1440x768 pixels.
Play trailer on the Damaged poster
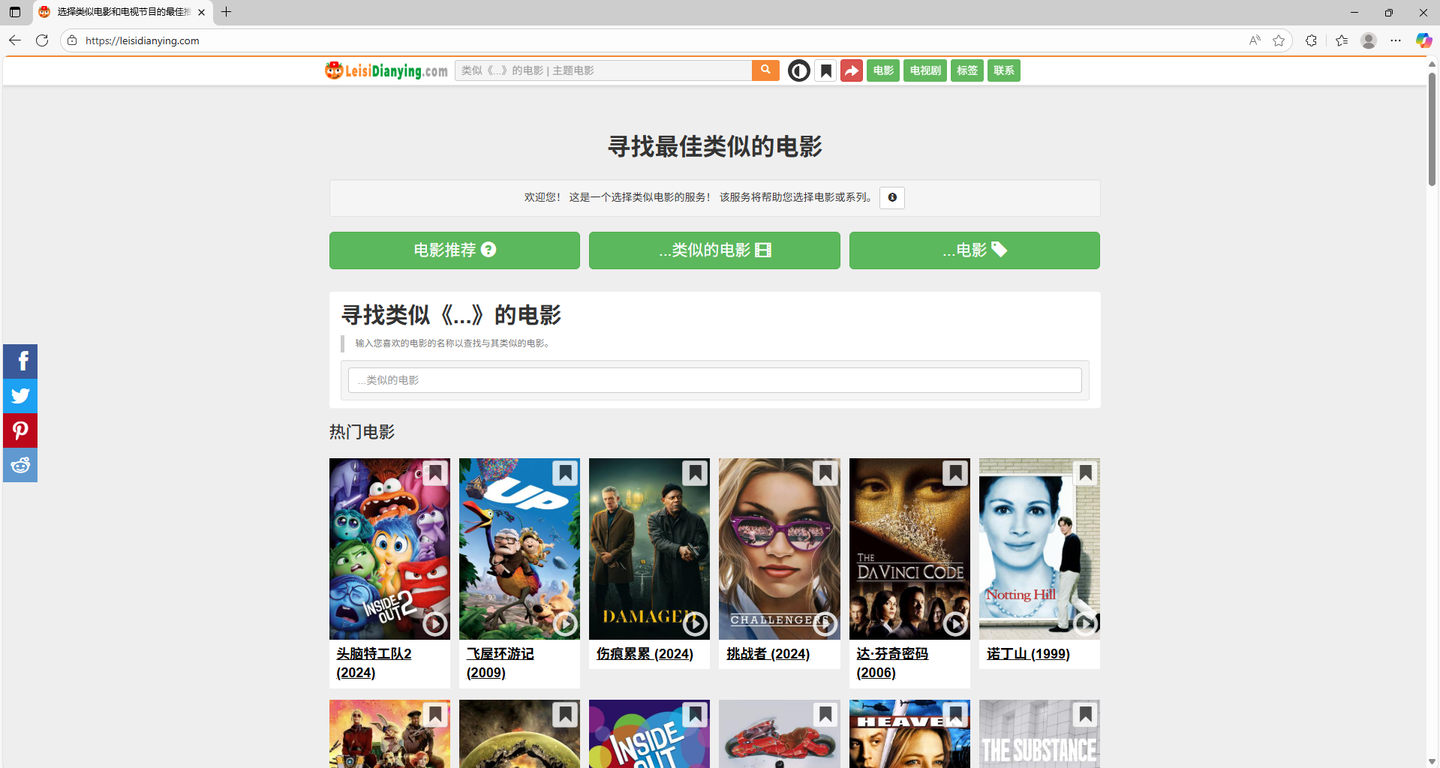pos(695,624)
